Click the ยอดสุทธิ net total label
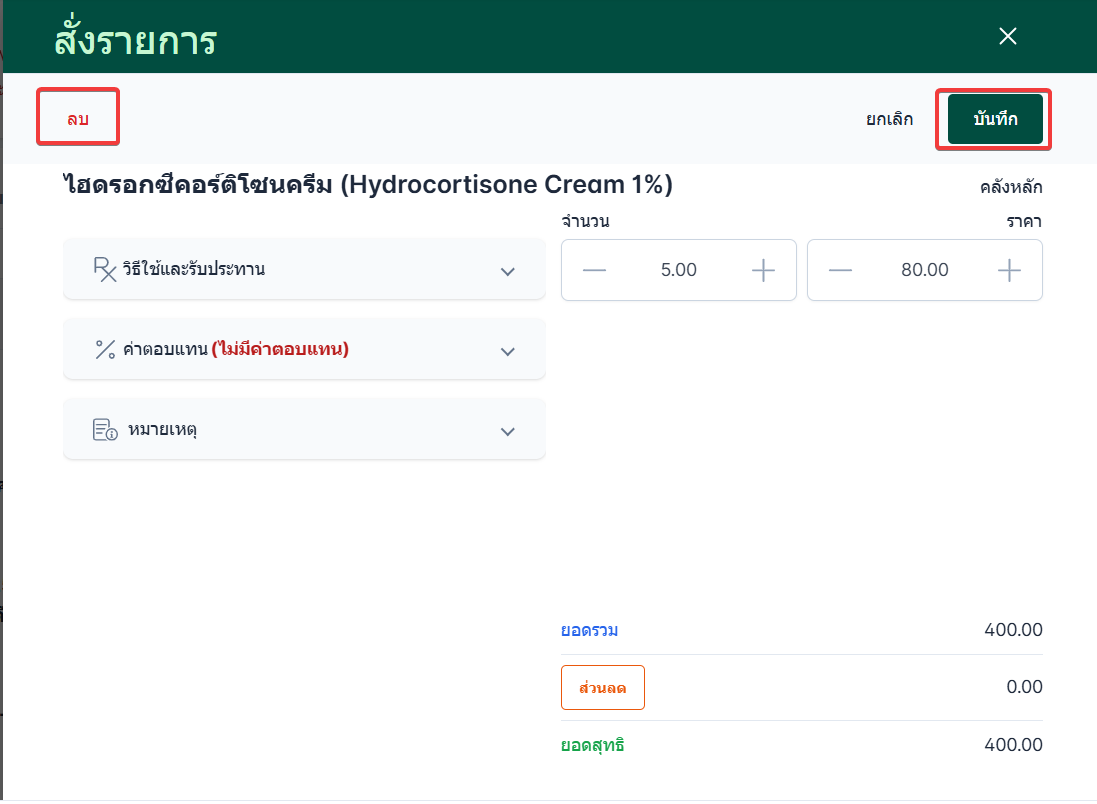The height and width of the screenshot is (804, 1097). (x=593, y=745)
